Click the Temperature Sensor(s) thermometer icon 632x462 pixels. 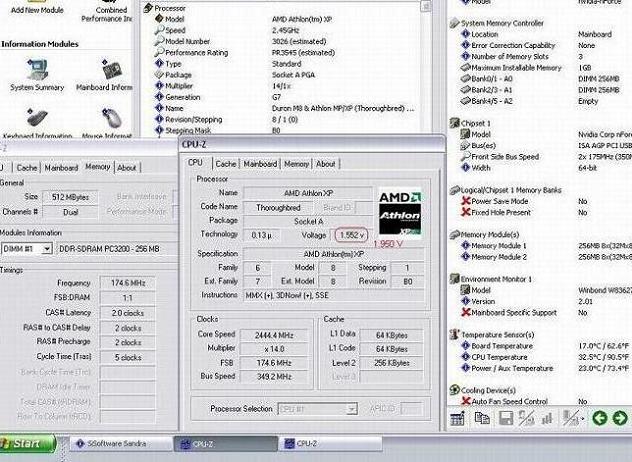pos(454,334)
